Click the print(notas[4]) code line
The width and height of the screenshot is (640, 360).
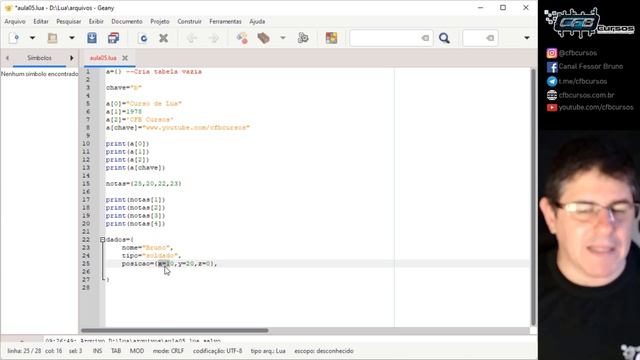tap(136, 224)
